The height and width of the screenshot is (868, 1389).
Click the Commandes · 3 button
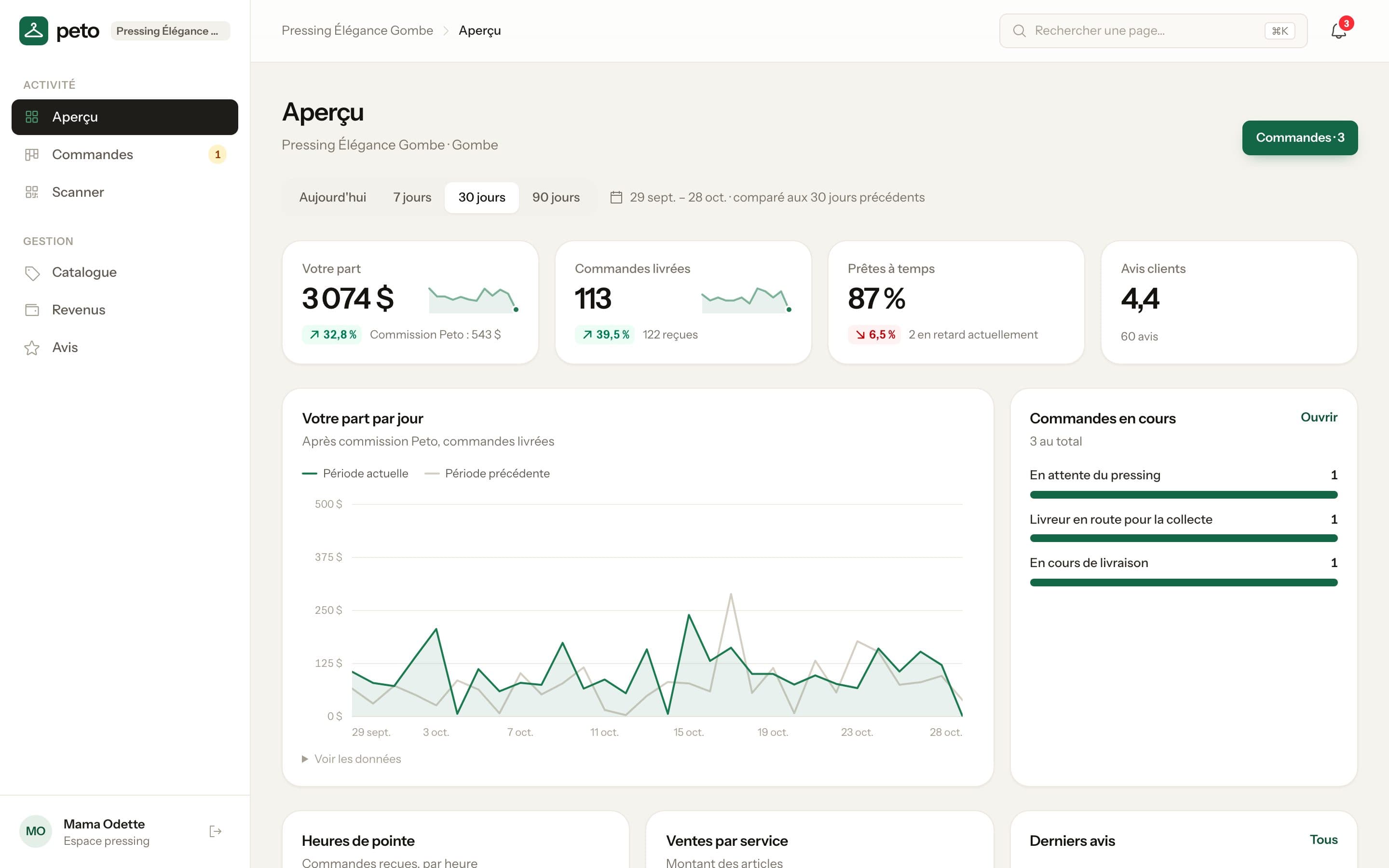coord(1299,138)
